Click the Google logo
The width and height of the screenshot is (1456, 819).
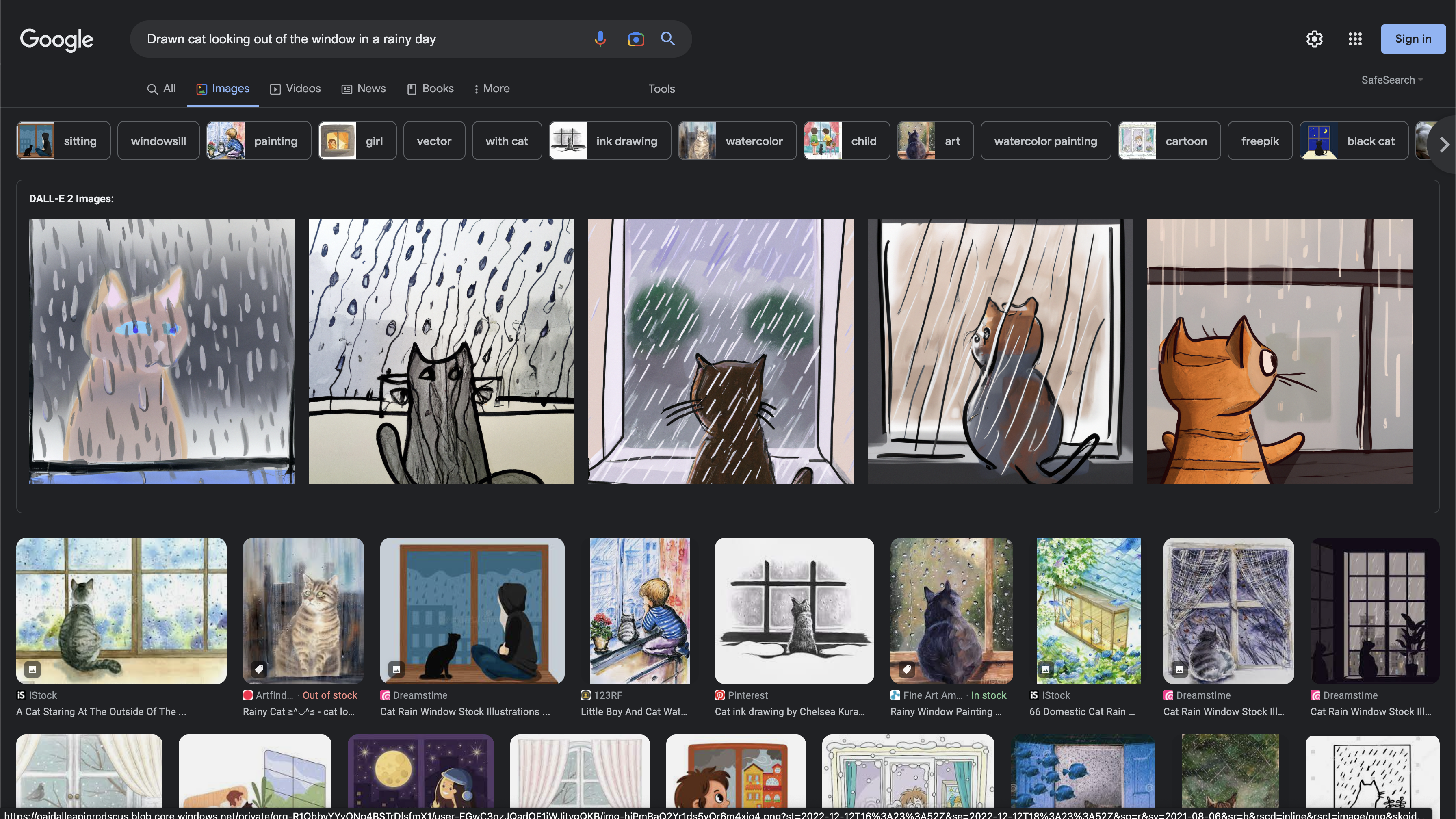pyautogui.click(x=56, y=39)
